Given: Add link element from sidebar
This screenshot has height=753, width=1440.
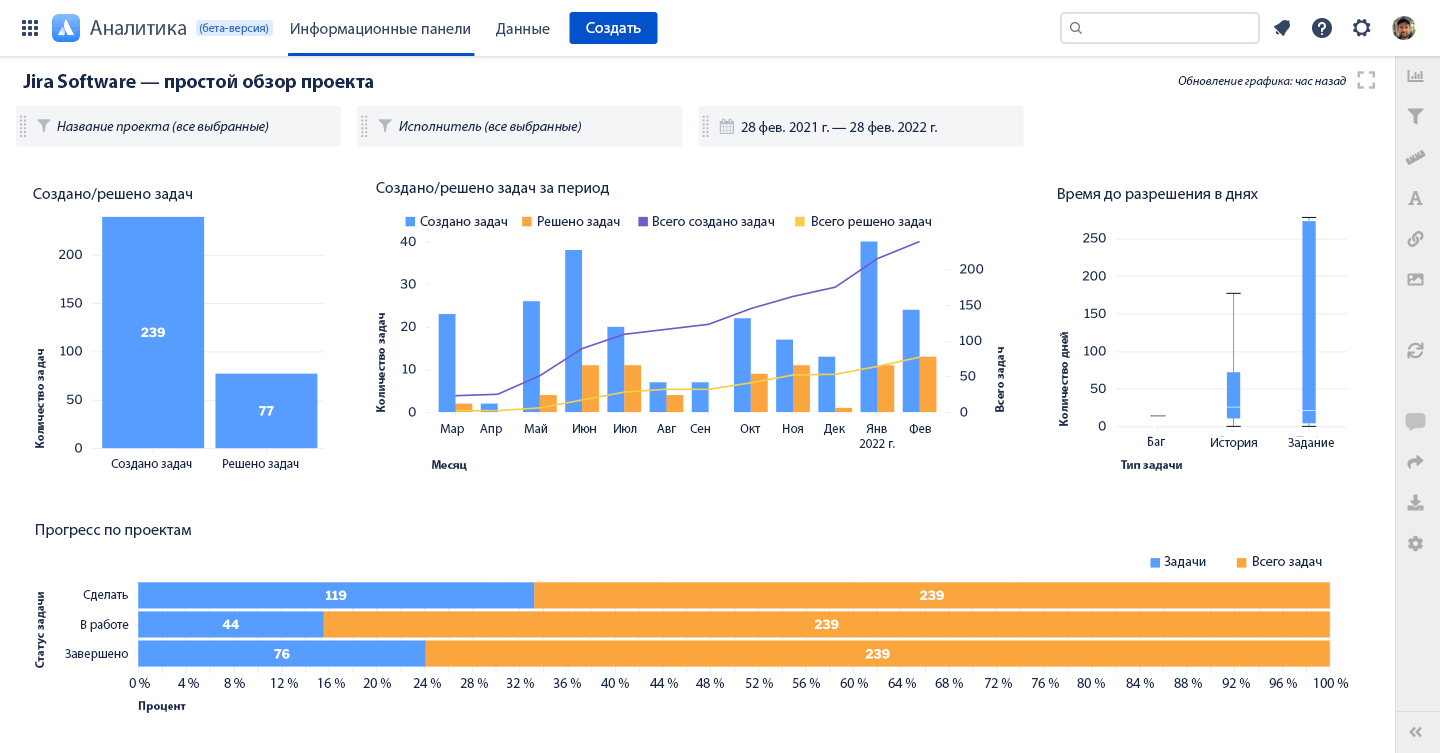Looking at the screenshot, I should tap(1415, 239).
